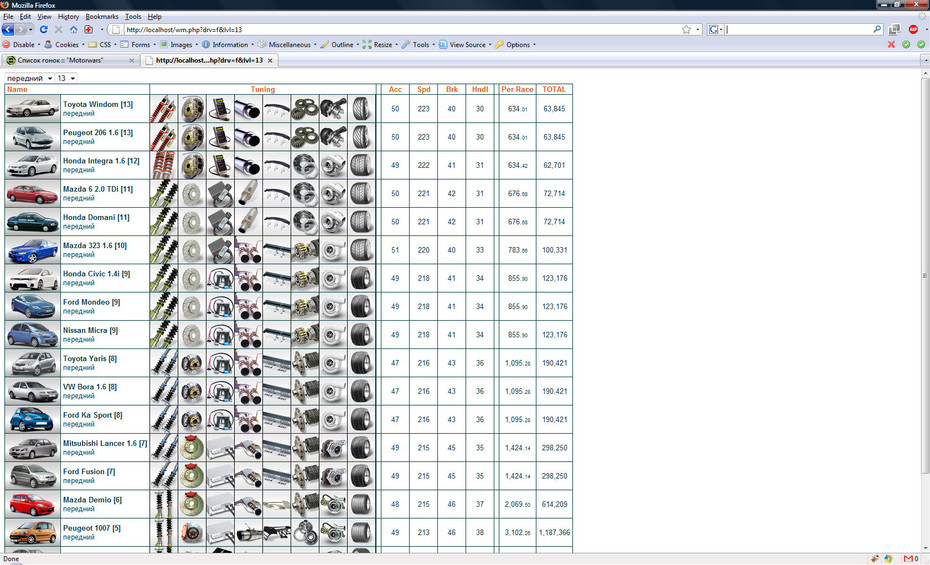This screenshot has width=930, height=565.
Task: Click the chip tuning icon for Honda Civic
Action: pos(220,278)
